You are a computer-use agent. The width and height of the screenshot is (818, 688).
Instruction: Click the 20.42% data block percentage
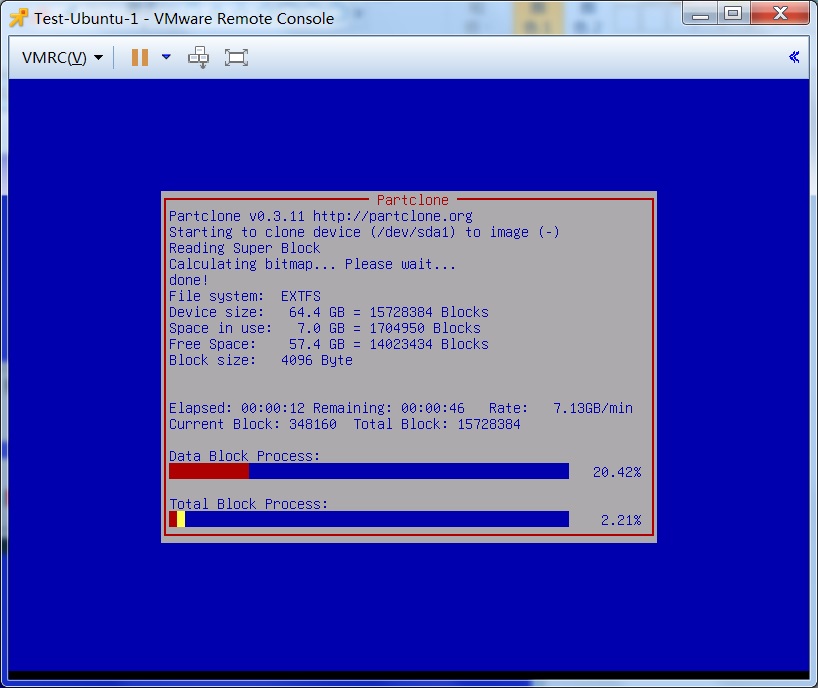click(x=616, y=472)
